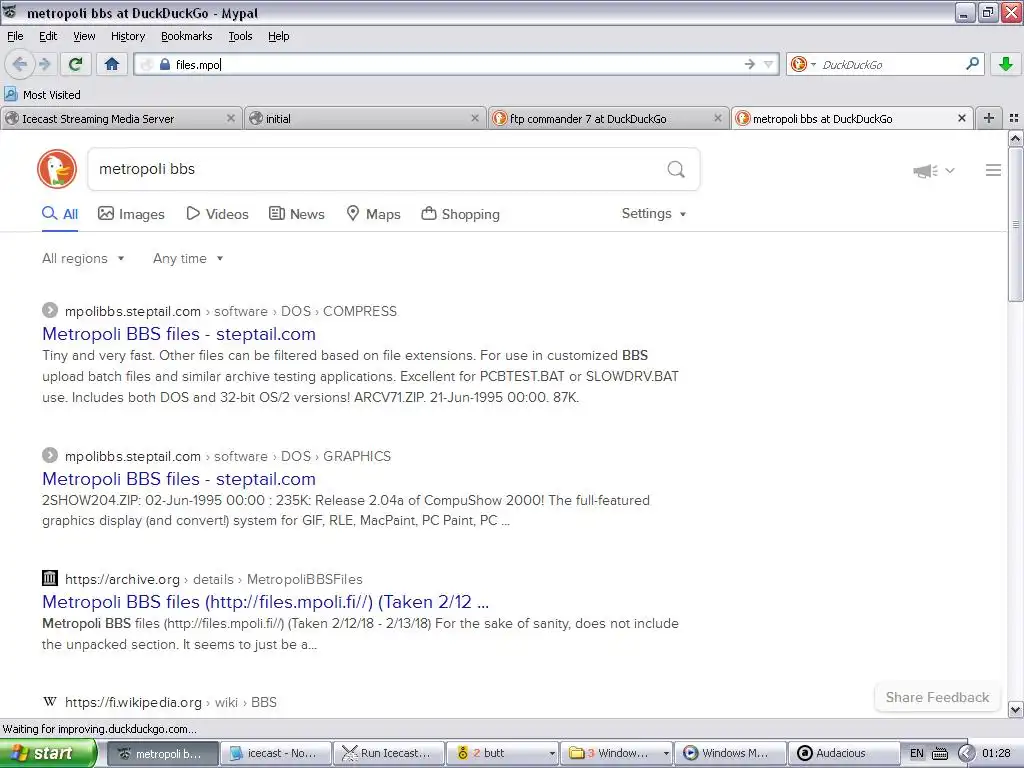Open the Help menu

278,36
